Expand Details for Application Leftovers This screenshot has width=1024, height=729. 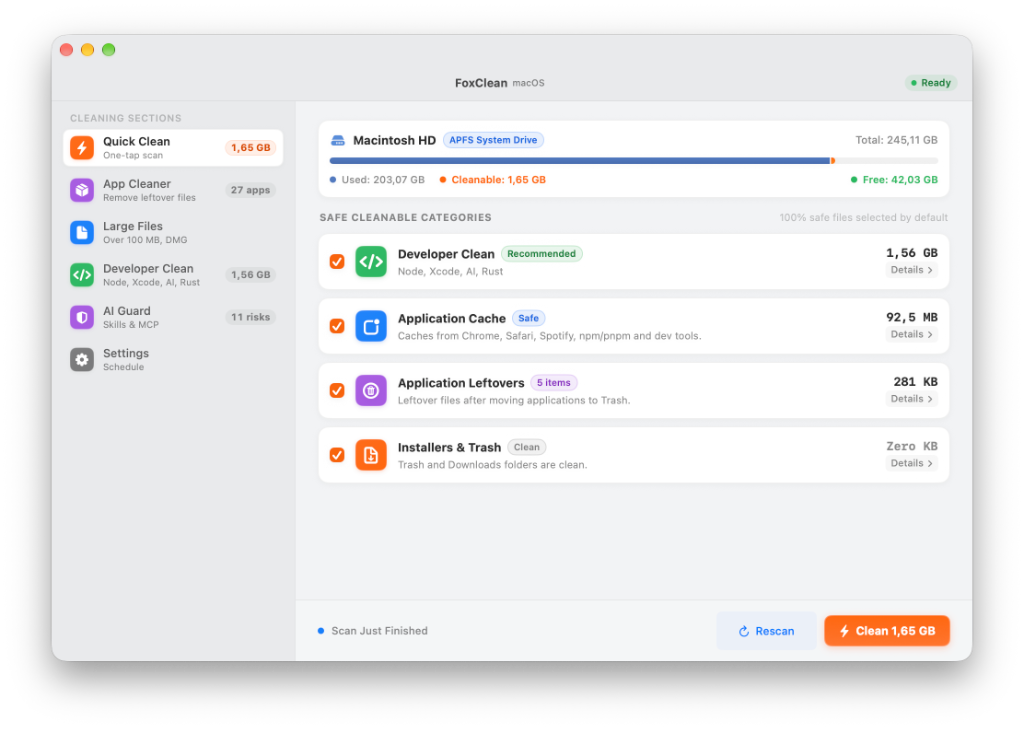[x=912, y=399]
